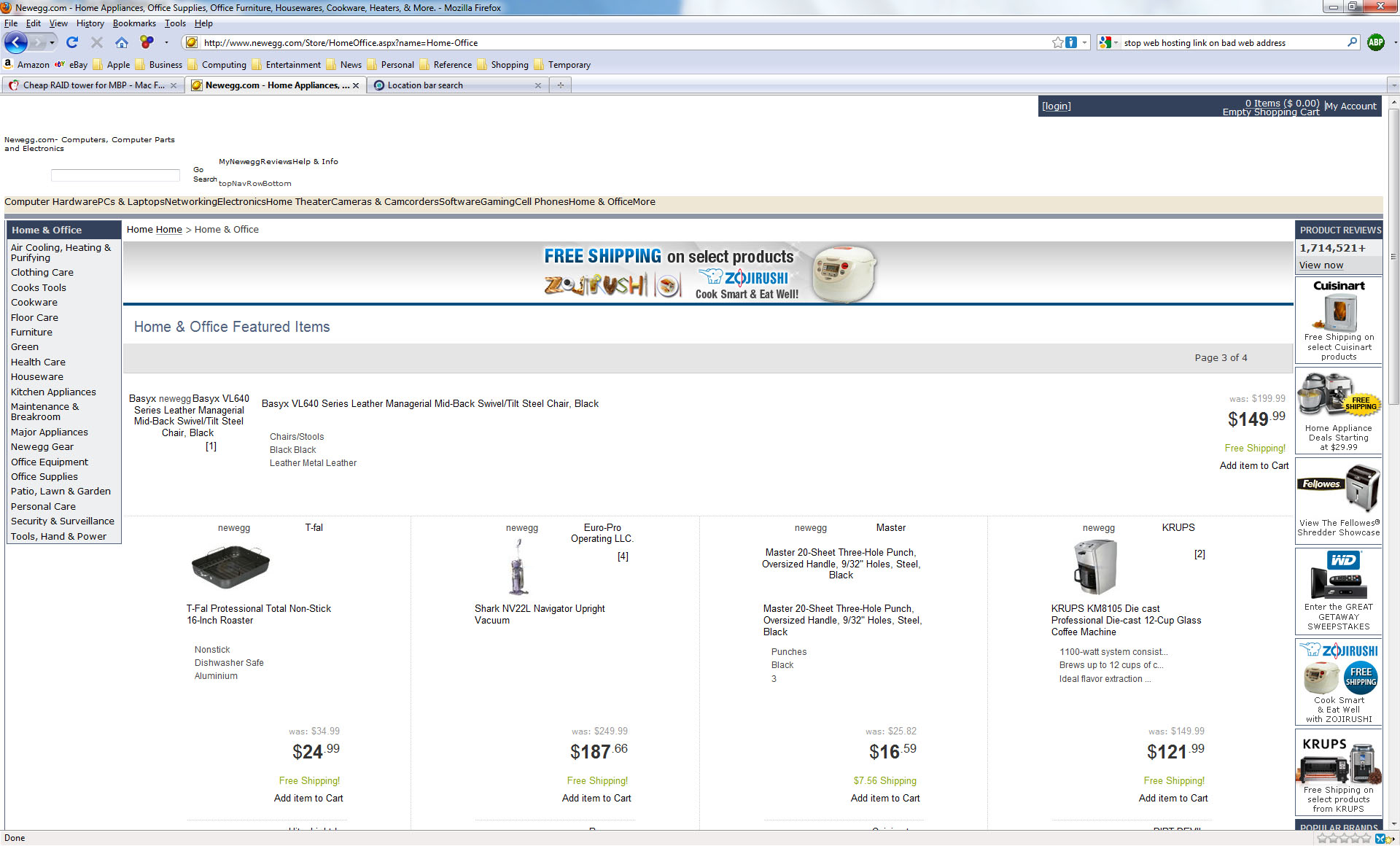
Task: Click the magnifier icon in search box
Action: pos(1353,42)
